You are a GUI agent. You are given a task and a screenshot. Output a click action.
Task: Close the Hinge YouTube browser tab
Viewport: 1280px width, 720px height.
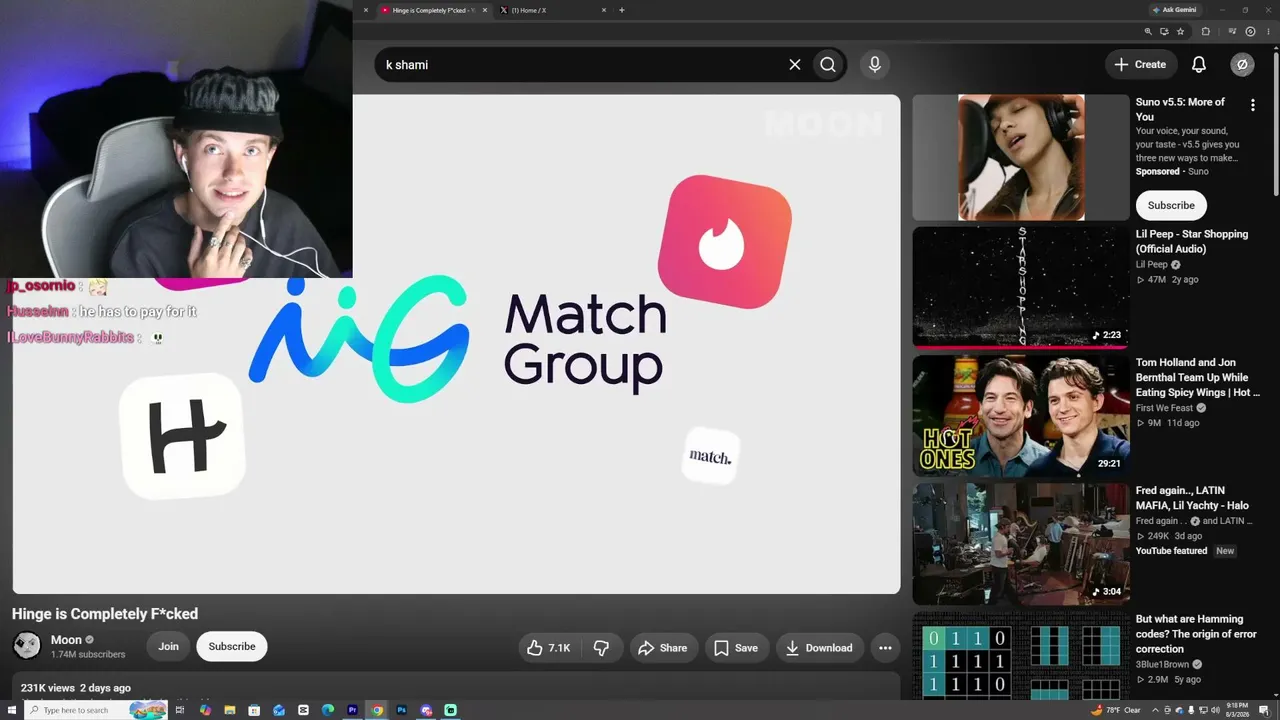pyautogui.click(x=484, y=10)
